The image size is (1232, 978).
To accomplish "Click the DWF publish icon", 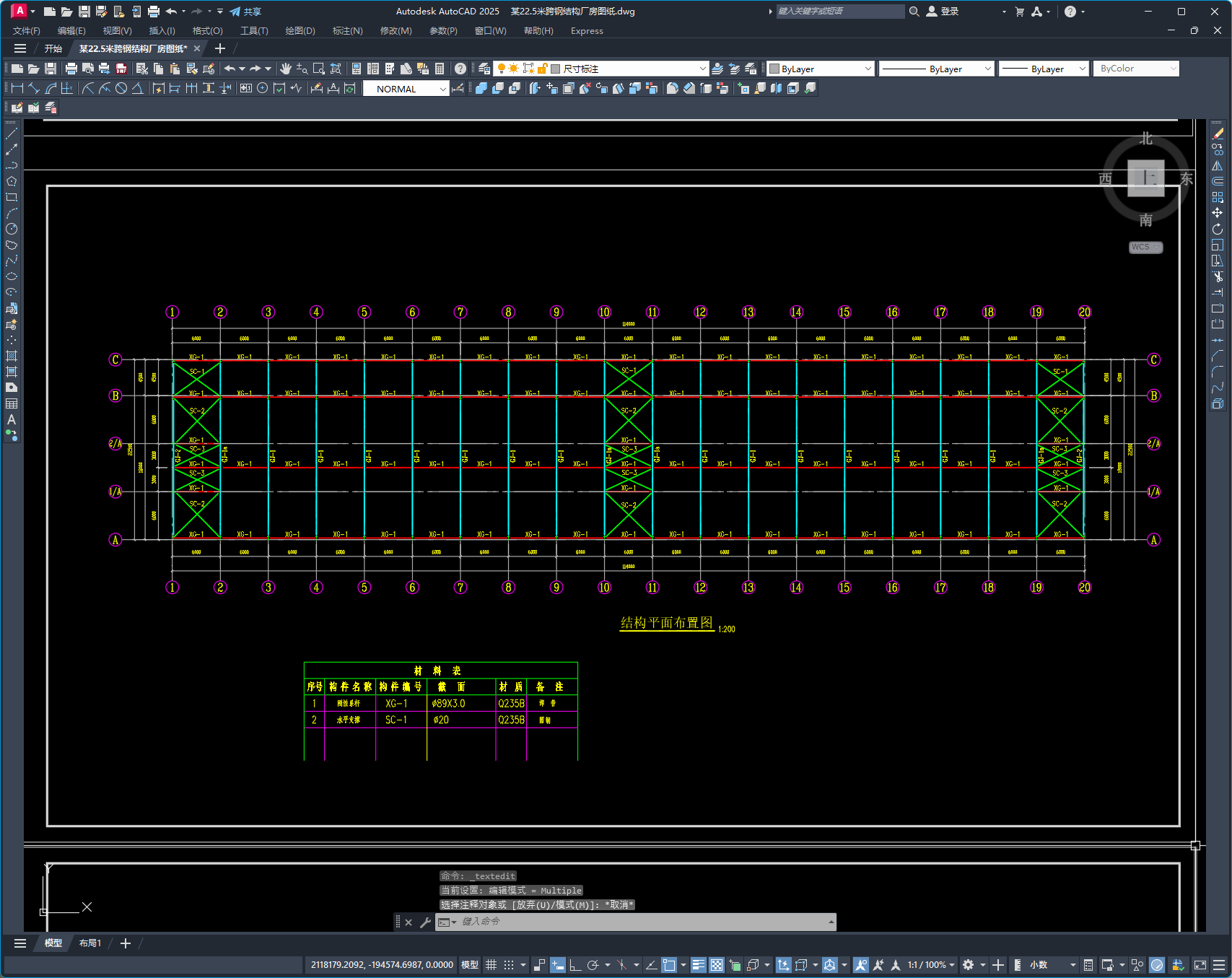I will (121, 69).
